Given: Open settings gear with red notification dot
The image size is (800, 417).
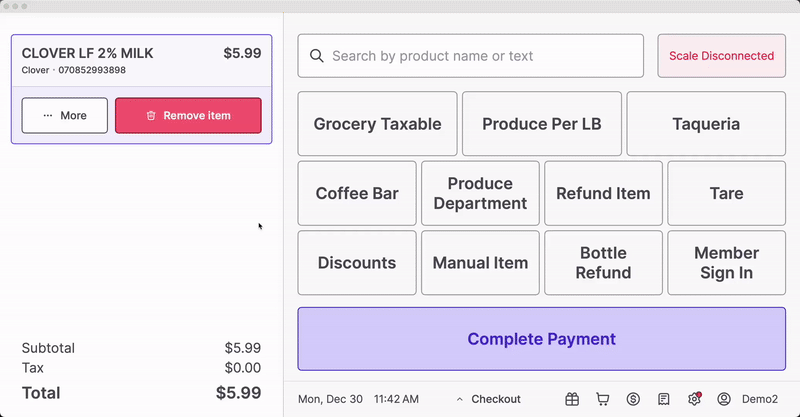Looking at the screenshot, I should [x=694, y=399].
